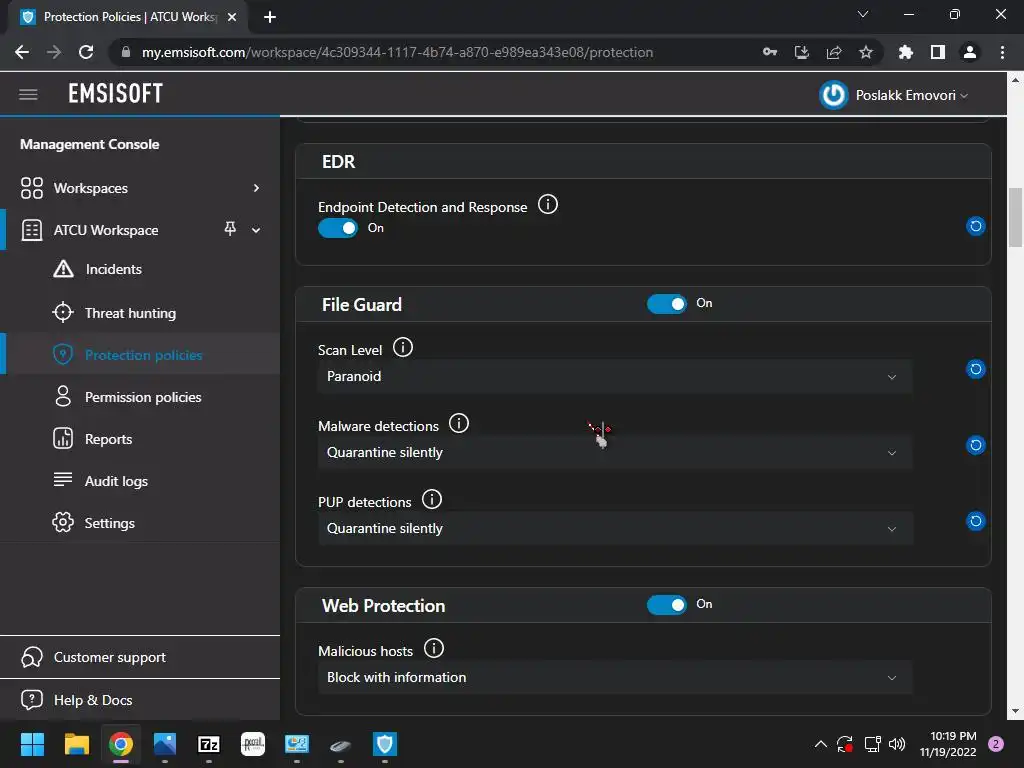
Task: Toggle the Endpoint Detection and Response switch
Action: coord(338,228)
